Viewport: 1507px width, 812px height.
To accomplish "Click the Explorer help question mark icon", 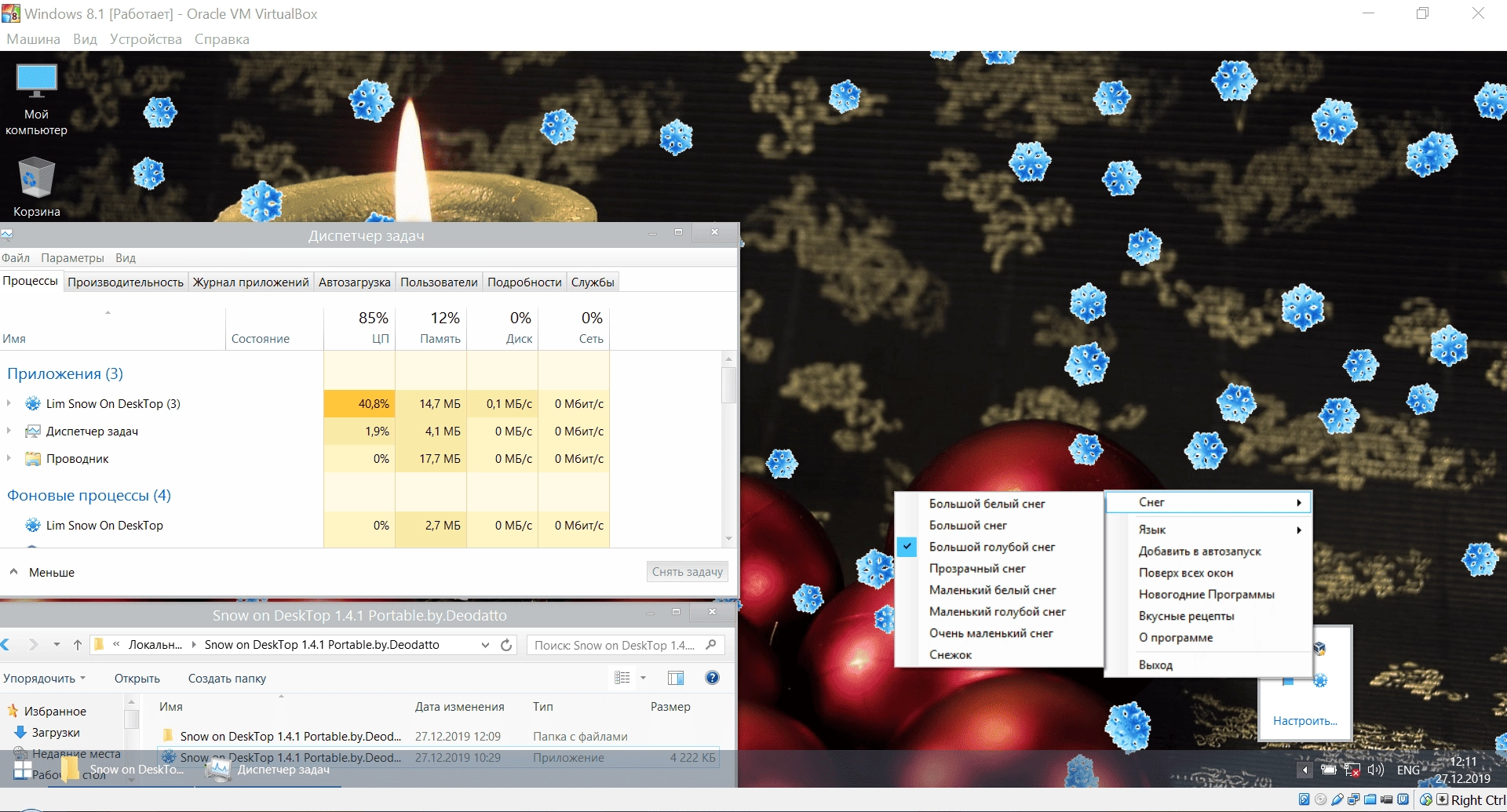I will [712, 678].
